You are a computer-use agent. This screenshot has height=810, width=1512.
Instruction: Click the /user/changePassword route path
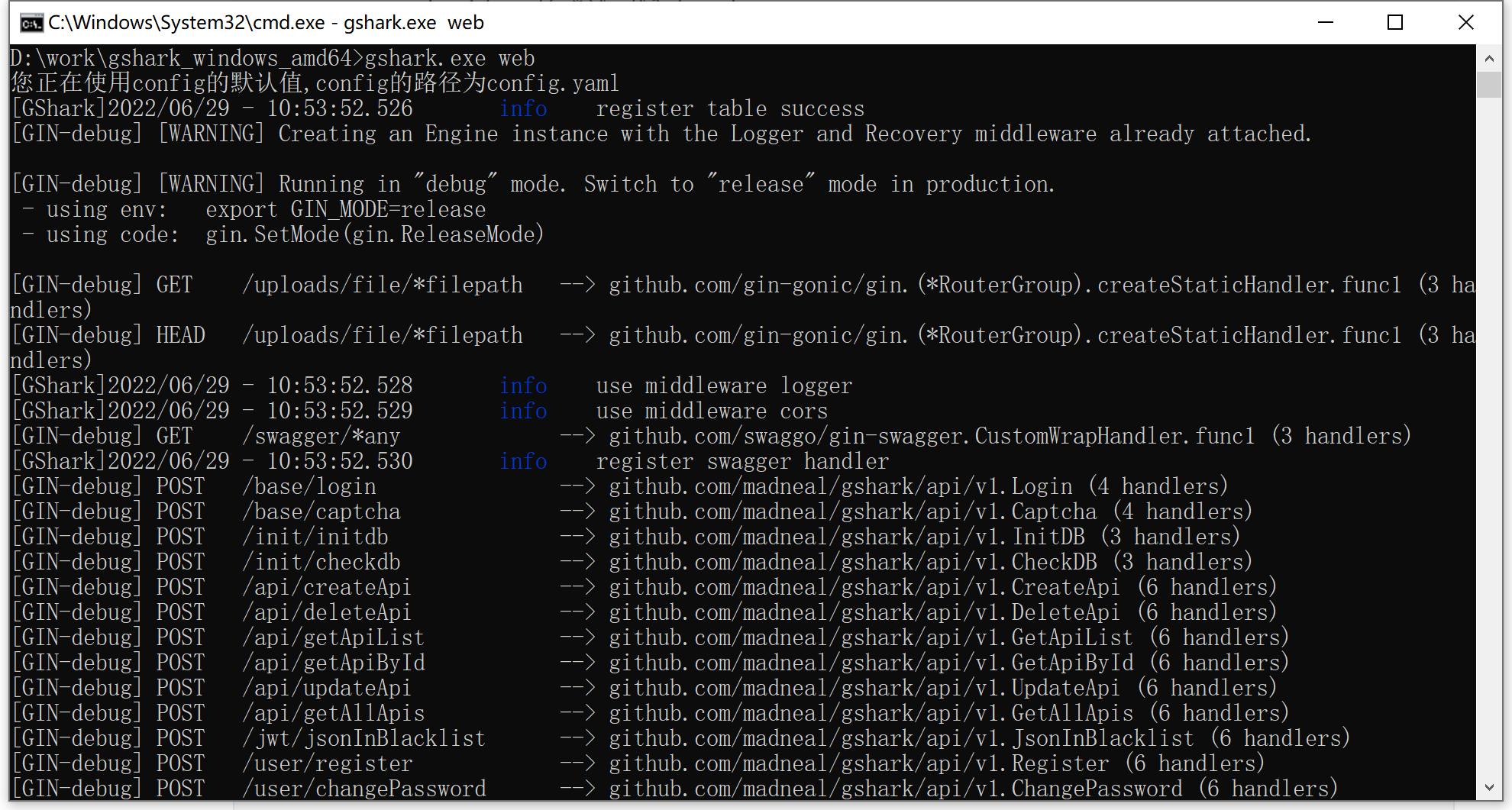coord(363,789)
